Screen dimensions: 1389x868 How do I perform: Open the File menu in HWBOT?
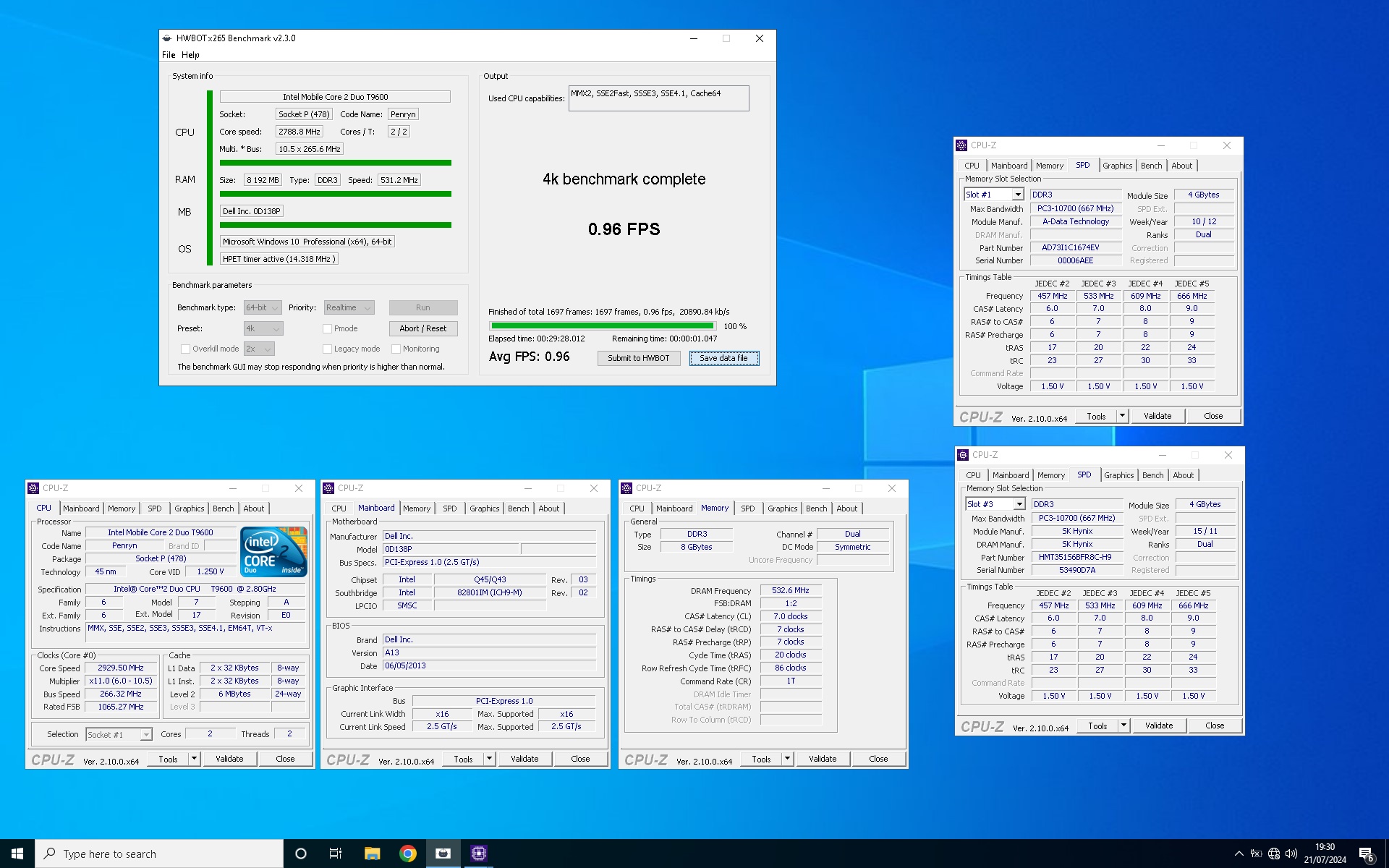[169, 55]
